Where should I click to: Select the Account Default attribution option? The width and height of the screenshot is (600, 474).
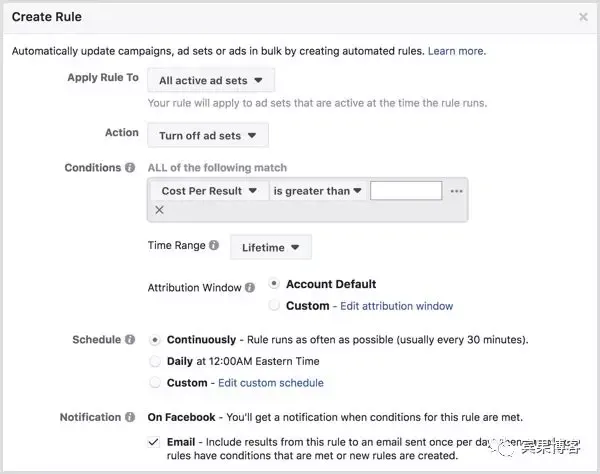tap(274, 283)
